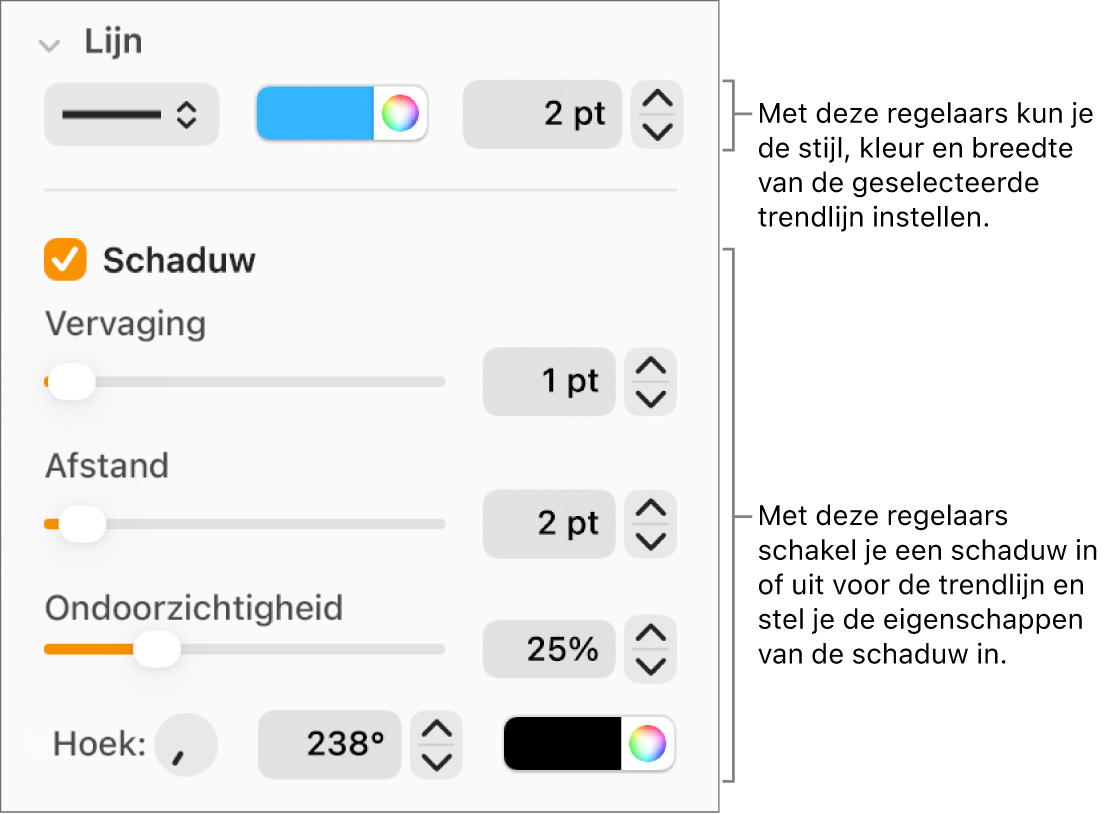
Task: Increase Hoek angle with up arrow
Action: coord(436,728)
